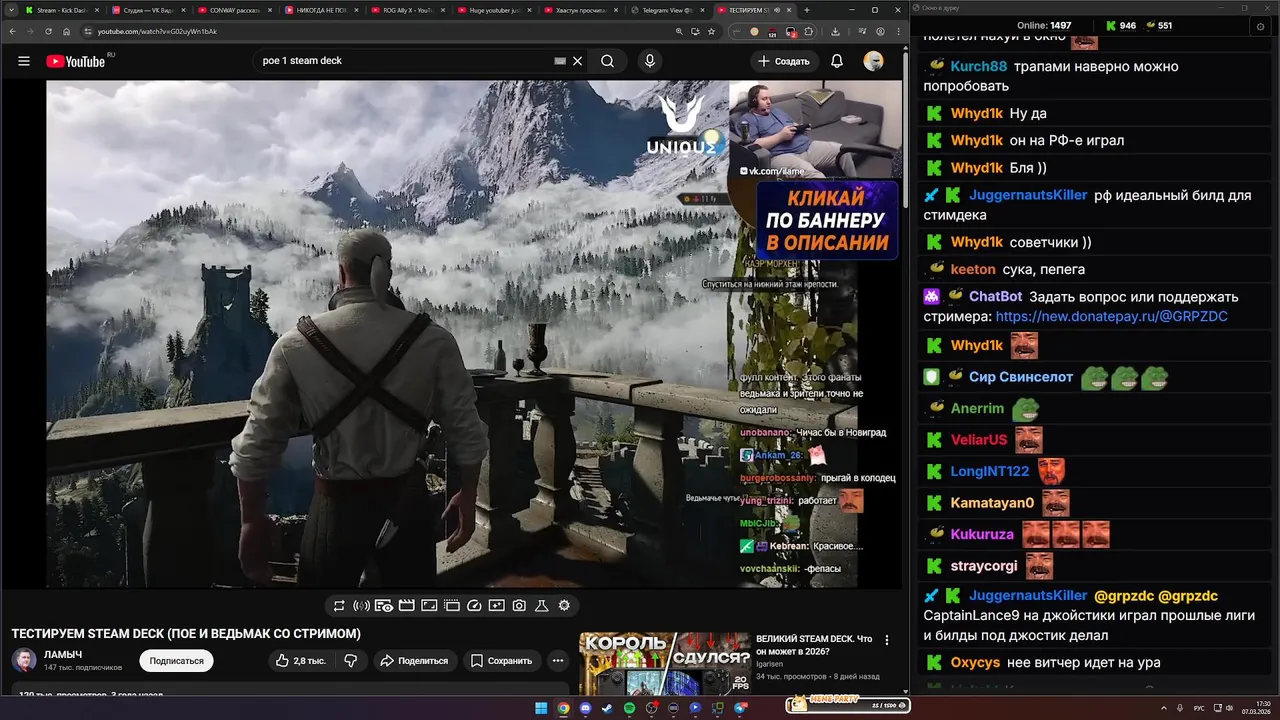Open Discord from the taskbar
The image size is (1280, 720).
(585, 708)
